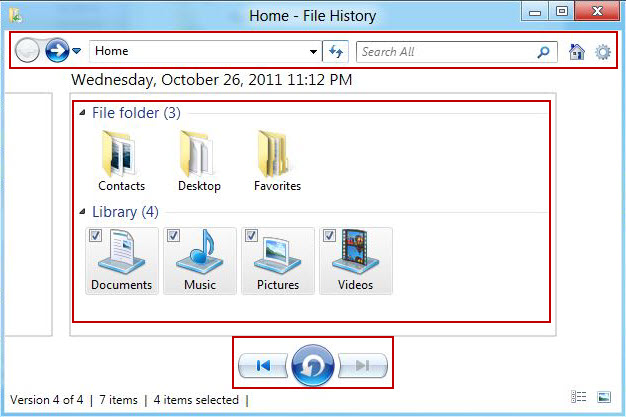
Task: Click the blue forward navigation arrow
Action: (57, 50)
